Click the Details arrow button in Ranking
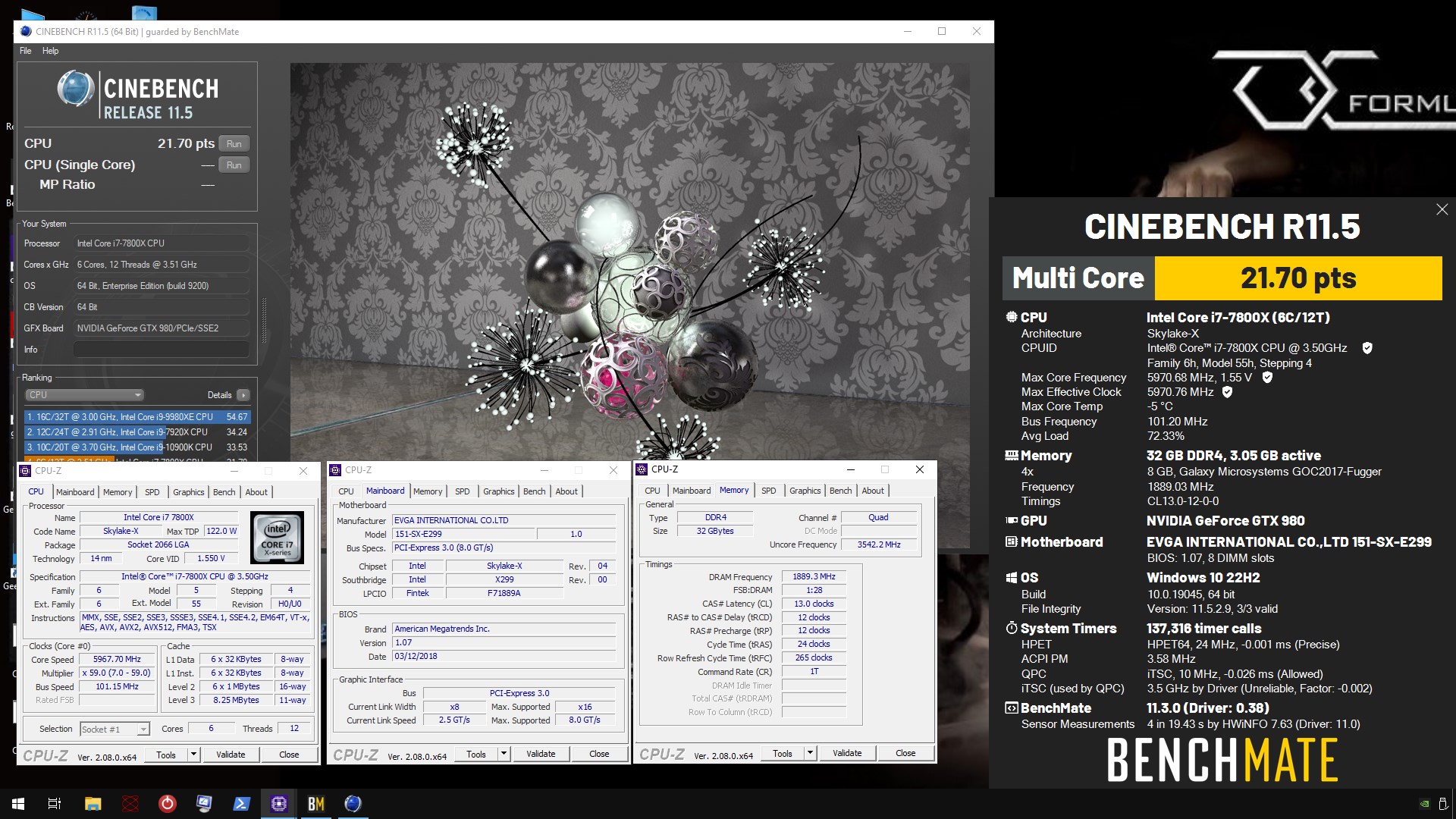This screenshot has height=819, width=1456. pyautogui.click(x=243, y=395)
